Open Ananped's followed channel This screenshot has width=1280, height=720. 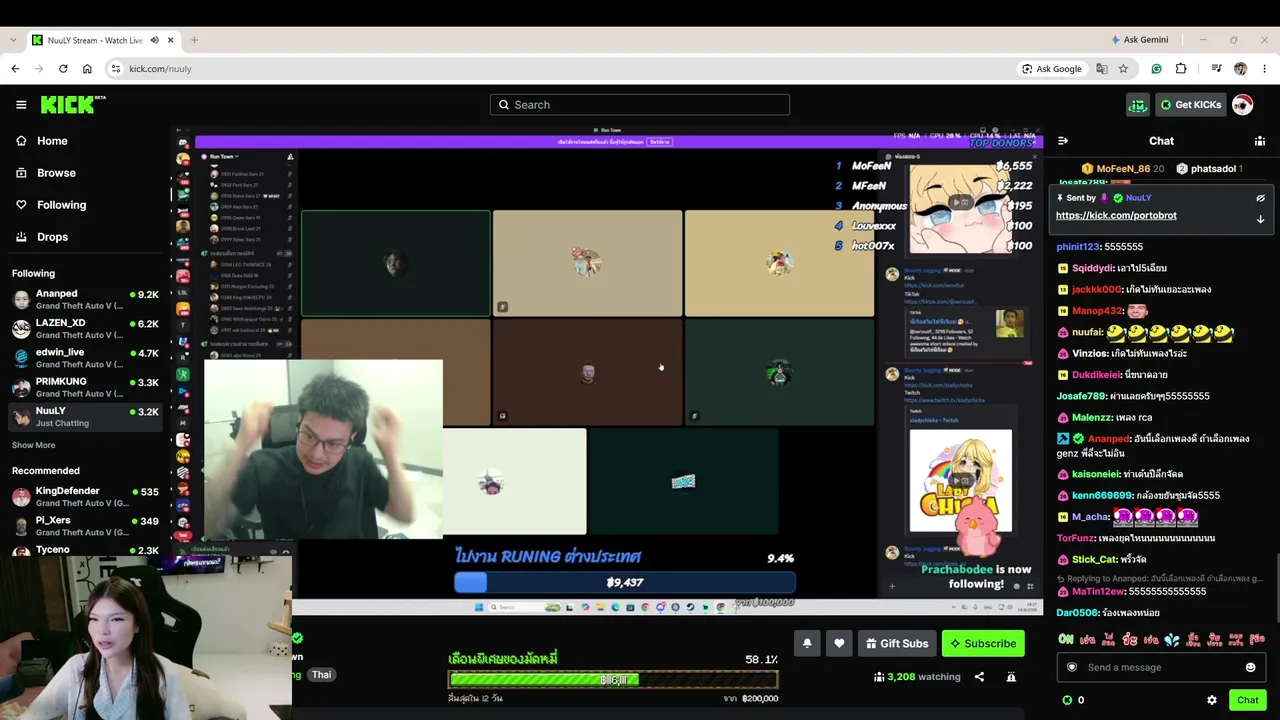[x=85, y=300]
